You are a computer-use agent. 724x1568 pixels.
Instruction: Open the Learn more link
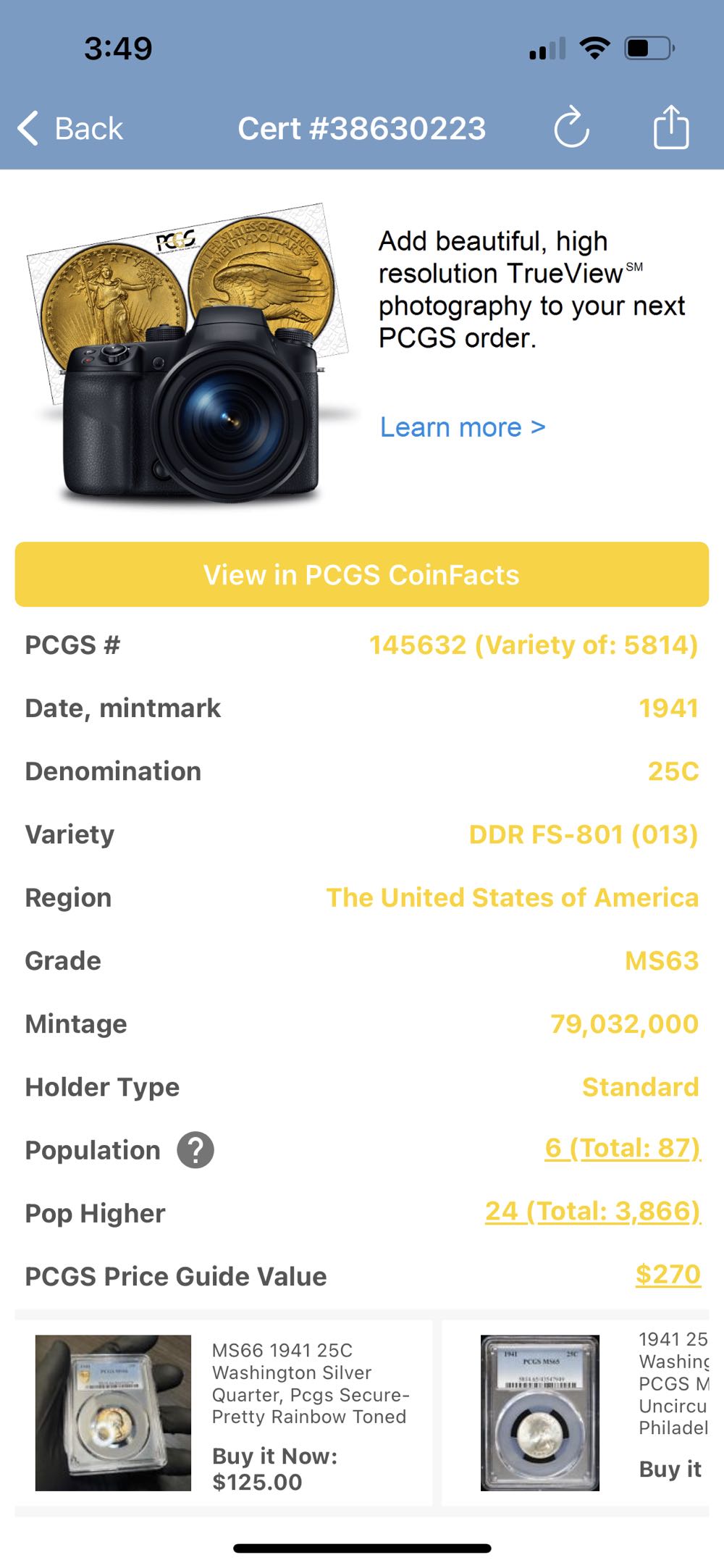point(463,427)
